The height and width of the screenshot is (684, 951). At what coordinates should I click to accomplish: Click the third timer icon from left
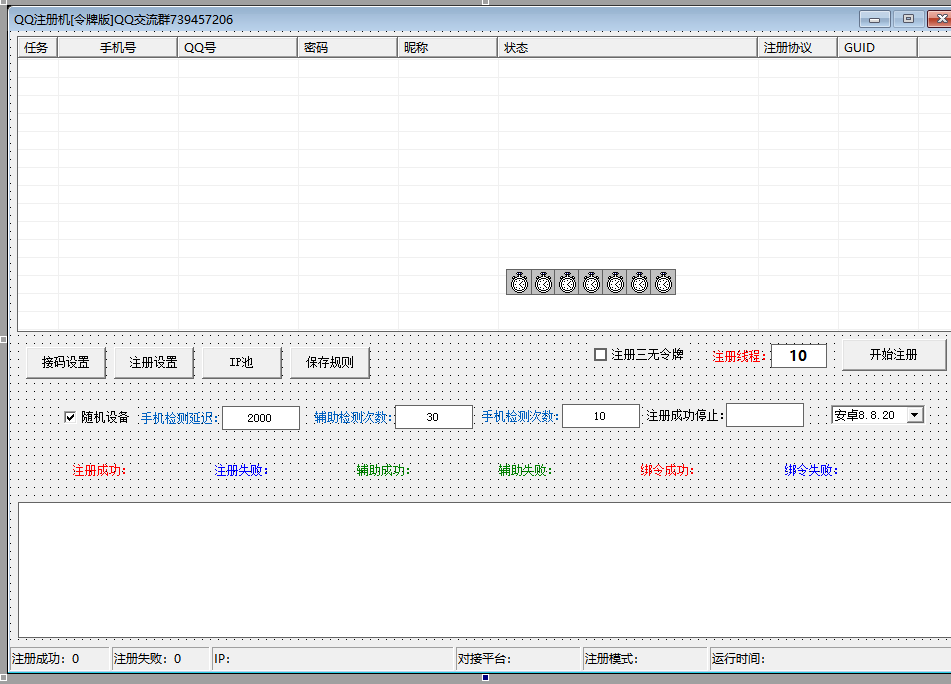pos(567,283)
